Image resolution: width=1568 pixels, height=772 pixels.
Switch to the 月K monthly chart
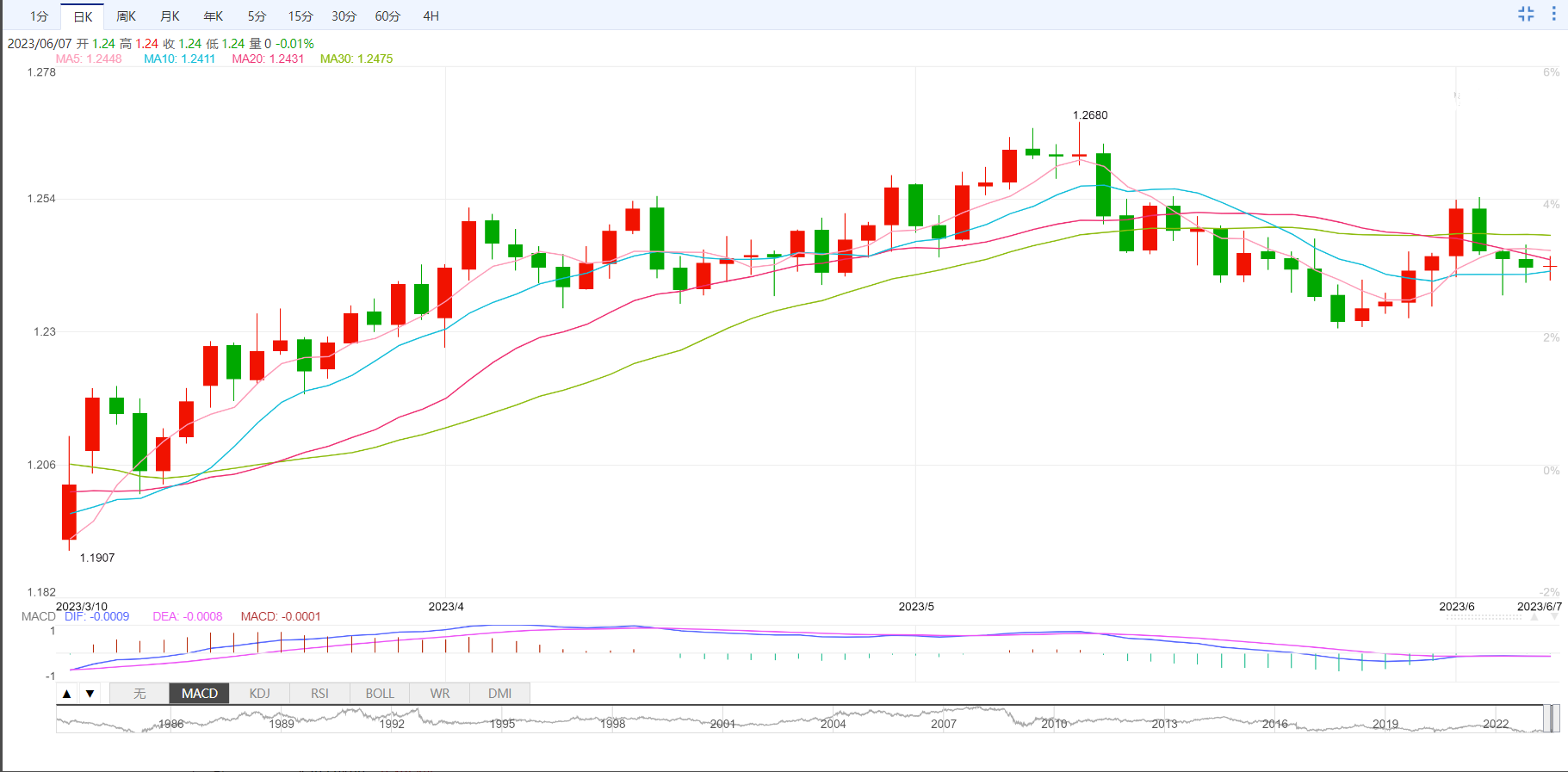(x=170, y=16)
